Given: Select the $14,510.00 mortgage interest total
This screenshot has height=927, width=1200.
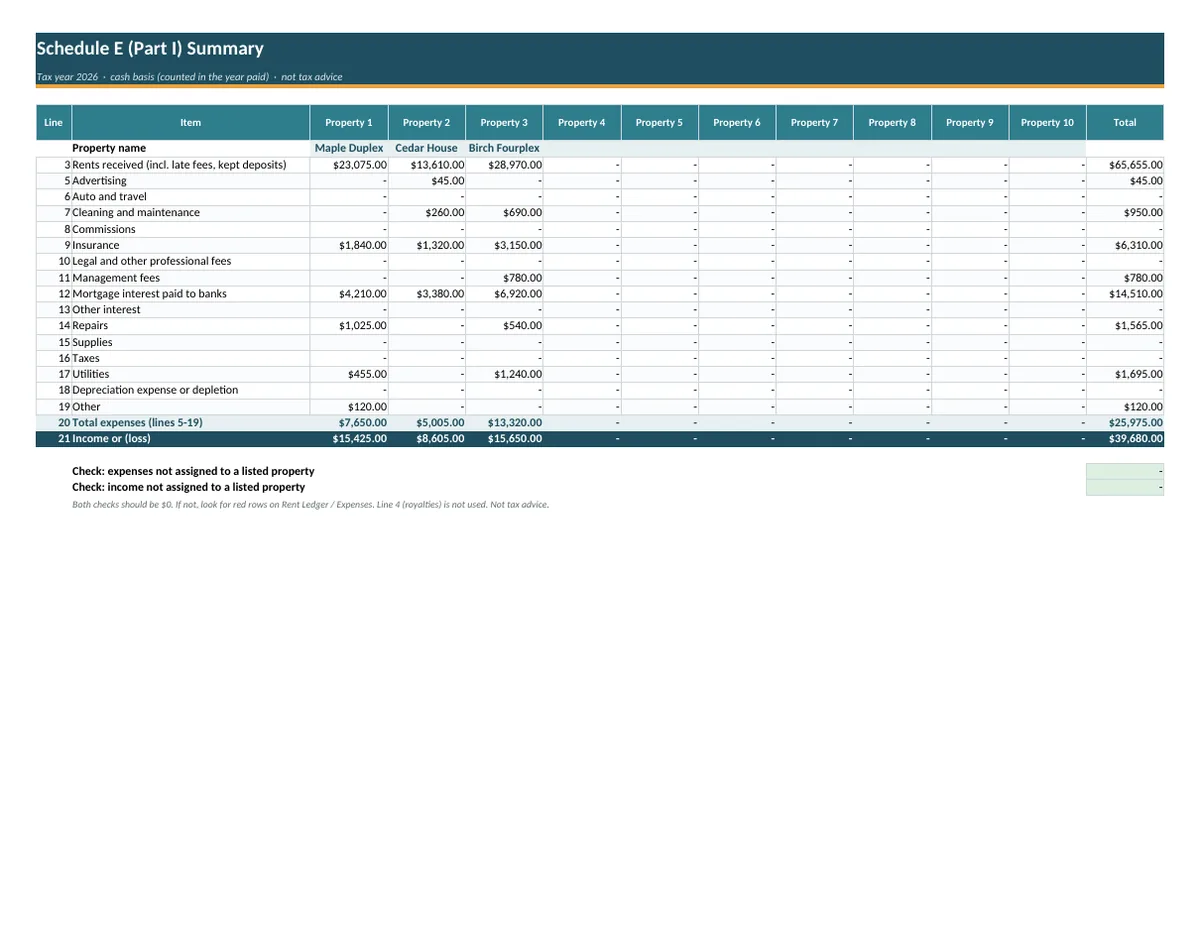Looking at the screenshot, I should point(1125,294).
